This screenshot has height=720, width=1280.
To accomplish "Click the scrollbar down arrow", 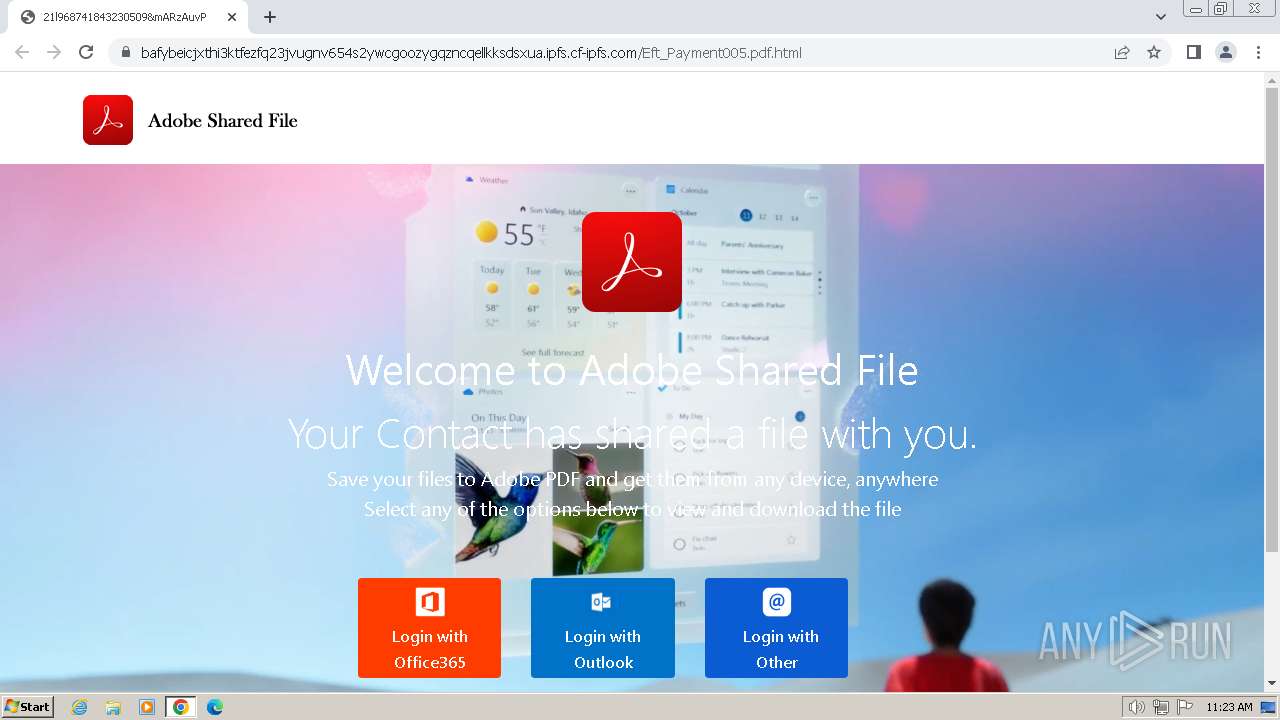I will coord(1272,684).
